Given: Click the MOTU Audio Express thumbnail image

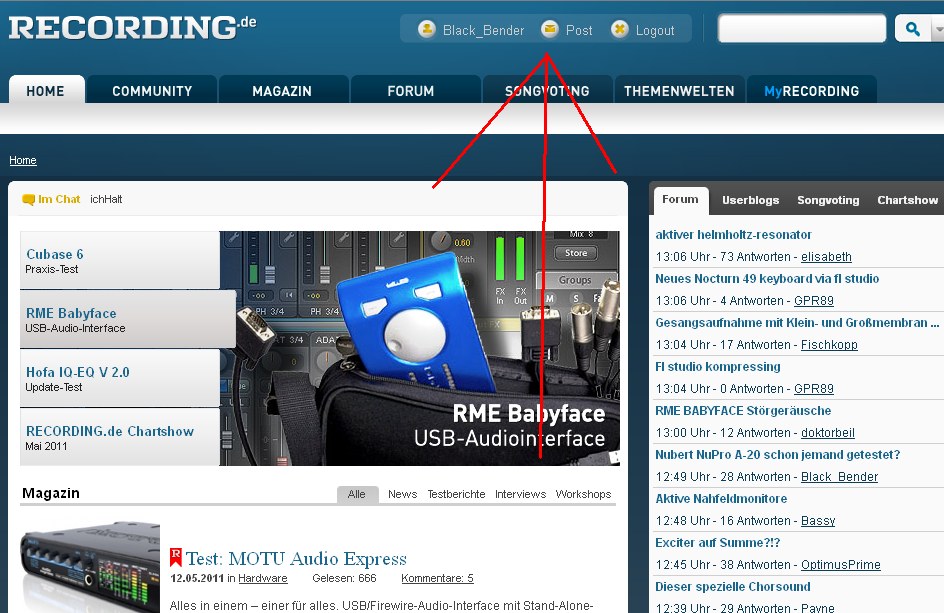Looking at the screenshot, I should 90,567.
